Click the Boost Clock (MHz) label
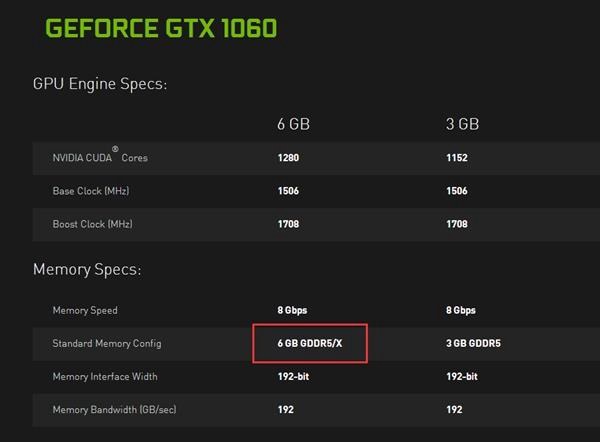This screenshot has height=442, width=600. pyautogui.click(x=93, y=224)
